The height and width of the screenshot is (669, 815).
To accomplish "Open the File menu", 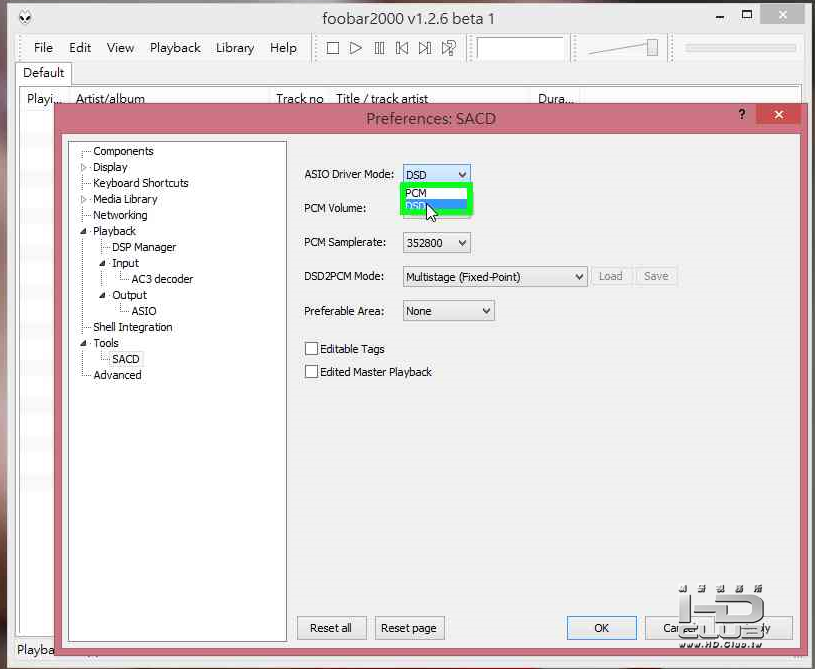I will [43, 48].
